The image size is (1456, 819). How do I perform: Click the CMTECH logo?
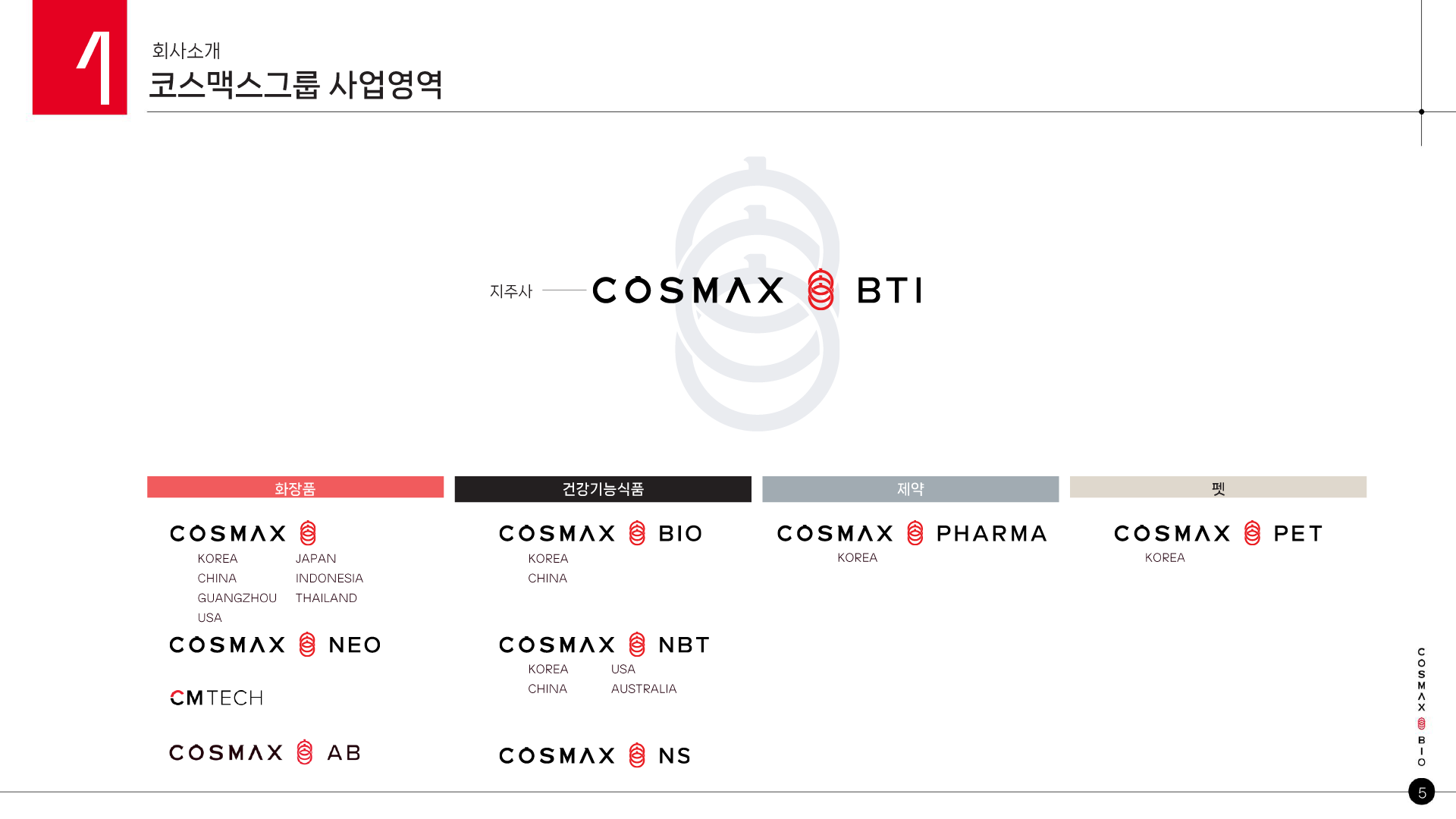click(217, 698)
